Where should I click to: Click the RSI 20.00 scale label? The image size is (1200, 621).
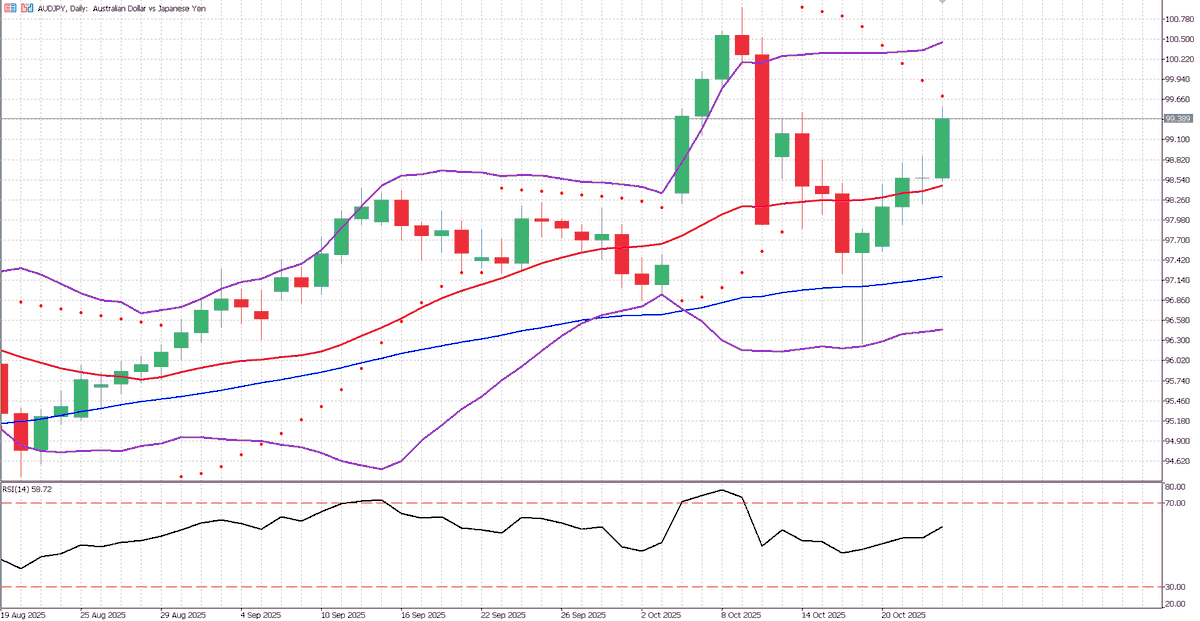click(x=1175, y=604)
